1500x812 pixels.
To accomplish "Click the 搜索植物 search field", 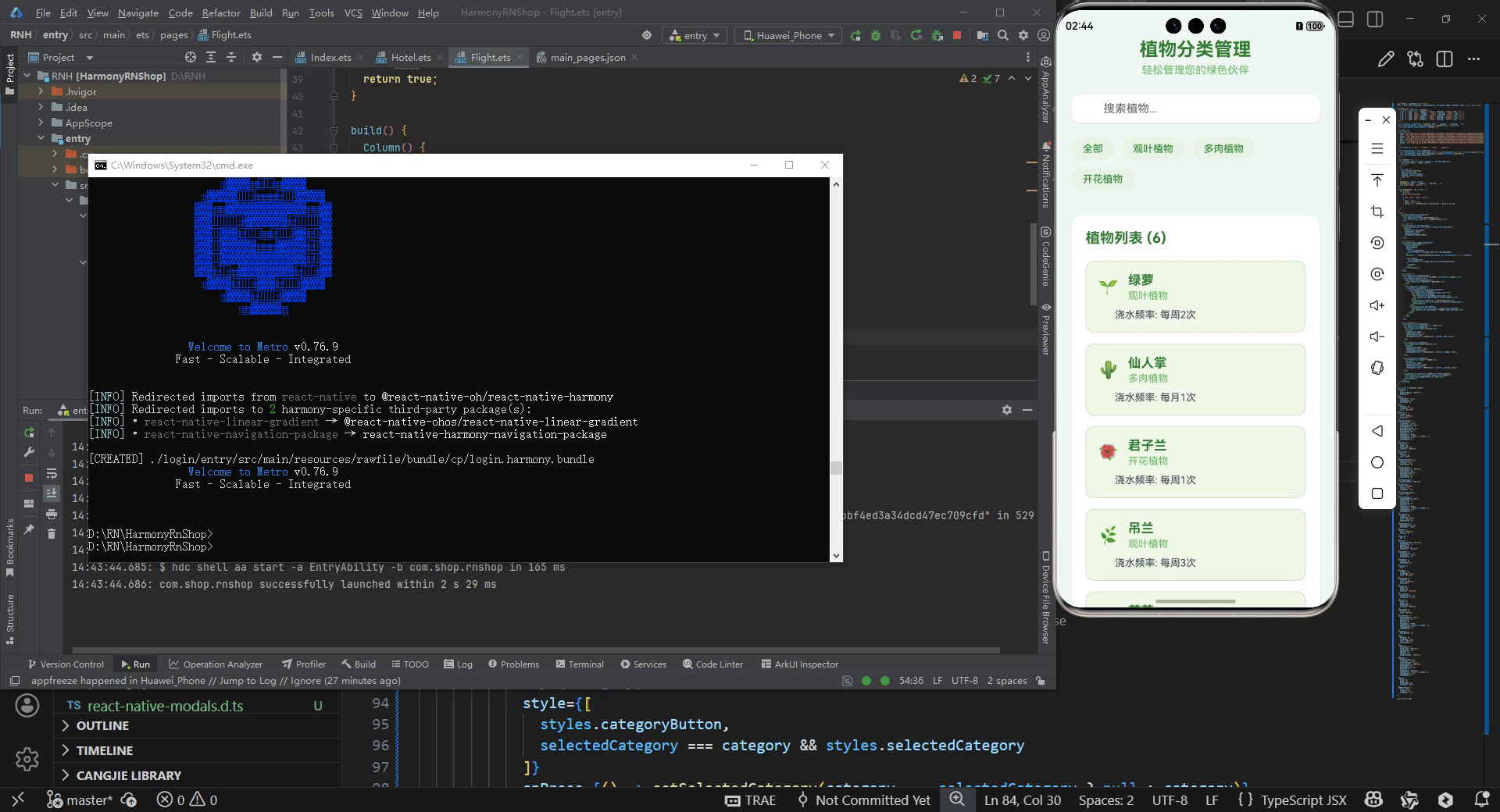I will 1195,109.
